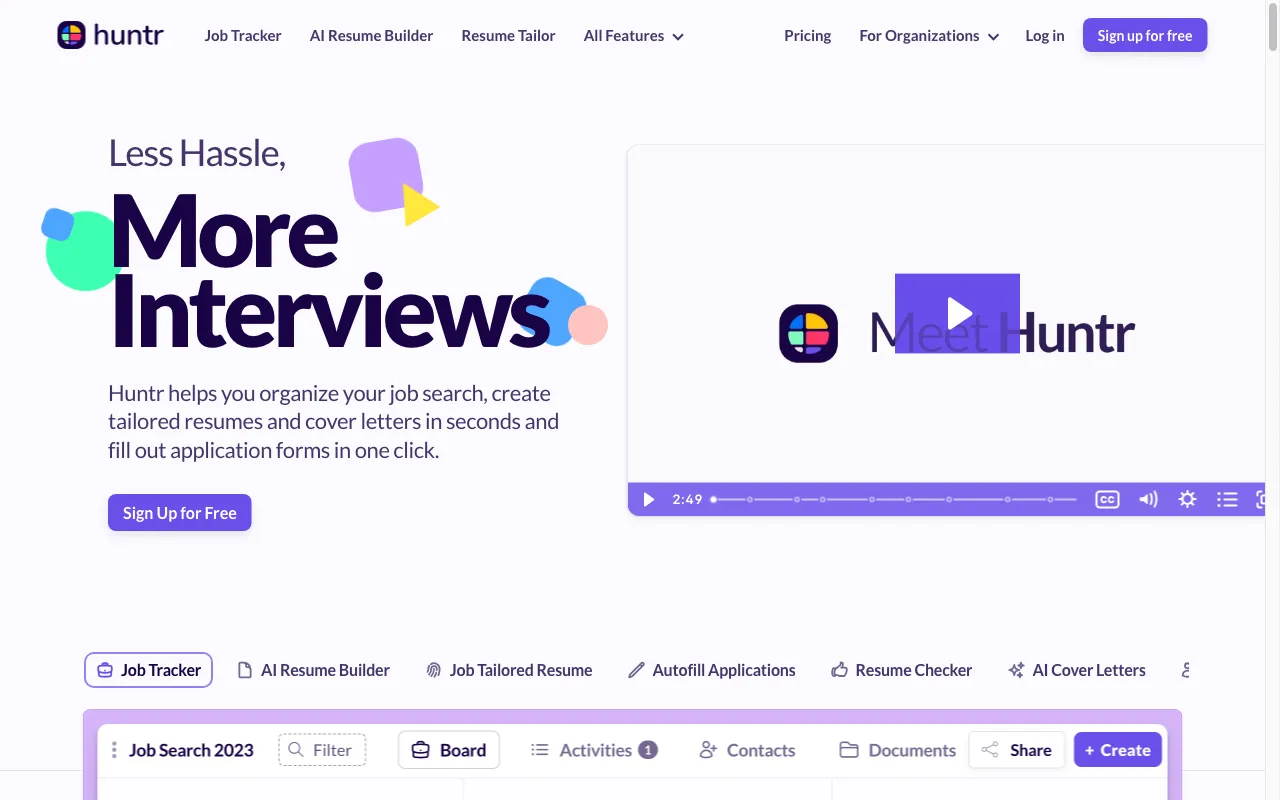Image resolution: width=1280 pixels, height=800 pixels.
Task: Open the video chapters list icon
Action: tap(1227, 499)
